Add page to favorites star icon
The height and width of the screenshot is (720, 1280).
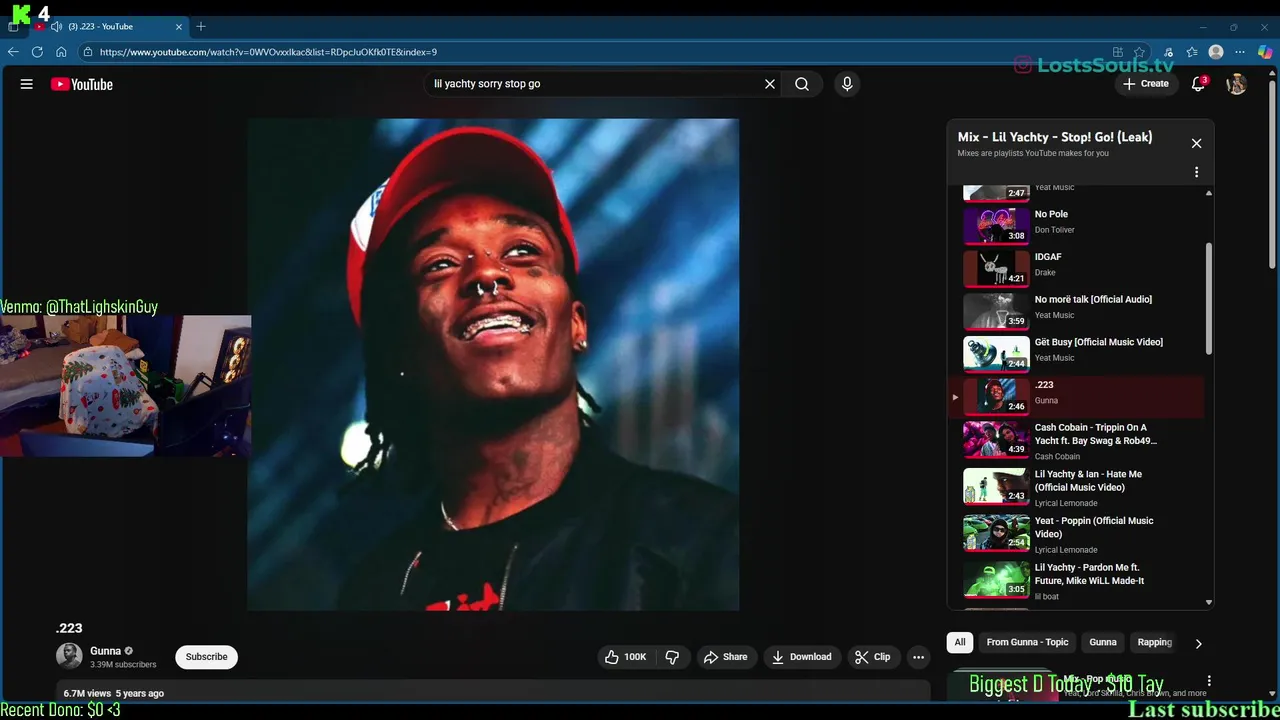[x=1139, y=52]
